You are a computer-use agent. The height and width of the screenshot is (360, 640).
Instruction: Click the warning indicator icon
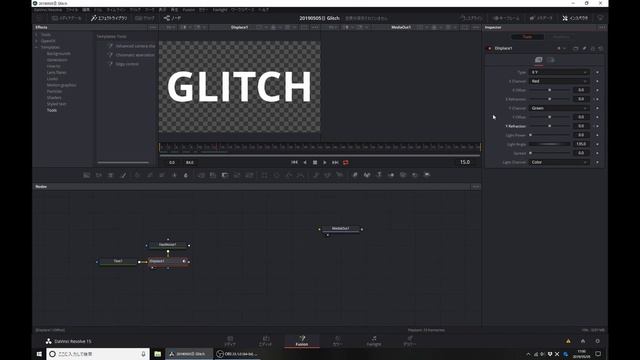click(568, 341)
